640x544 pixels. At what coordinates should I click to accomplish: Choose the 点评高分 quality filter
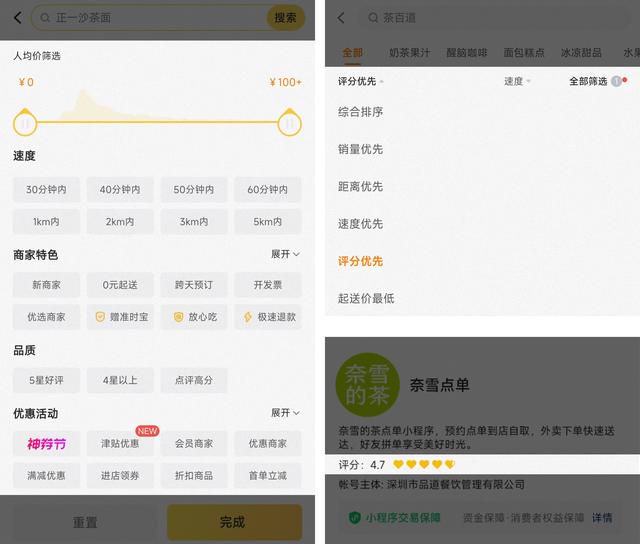click(x=194, y=380)
